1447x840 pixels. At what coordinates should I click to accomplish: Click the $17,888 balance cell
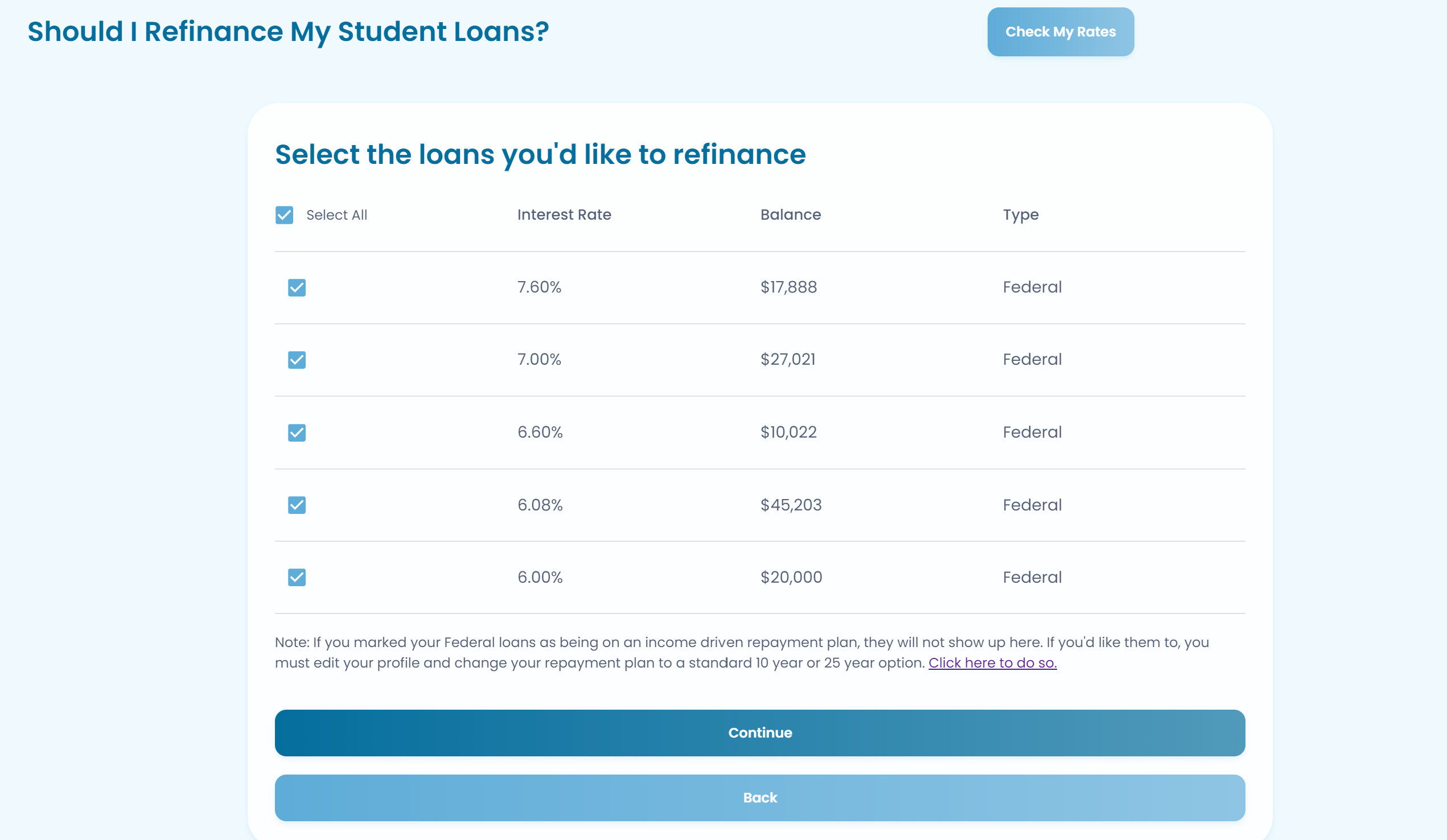pos(788,287)
